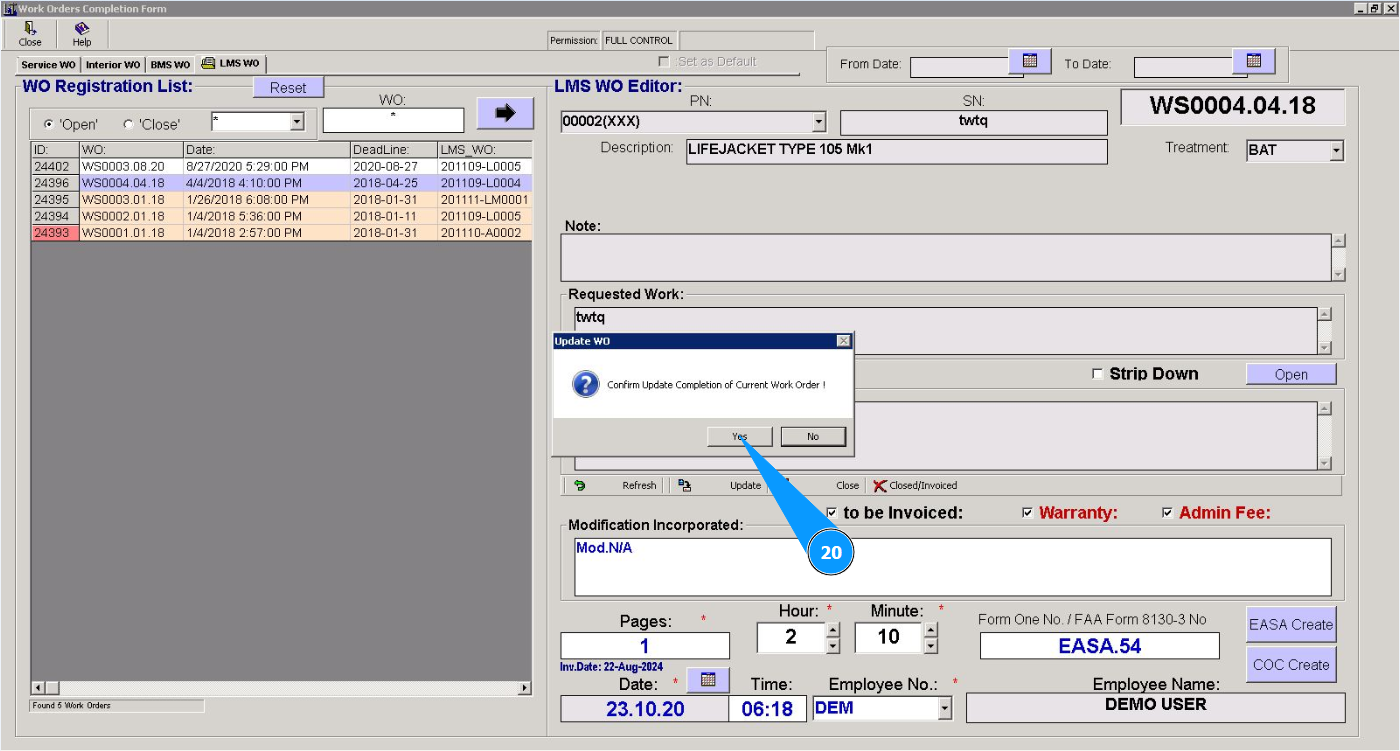Image resolution: width=1400 pixels, height=751 pixels.
Task: Increase the Hour value with up arrow
Action: (x=833, y=630)
